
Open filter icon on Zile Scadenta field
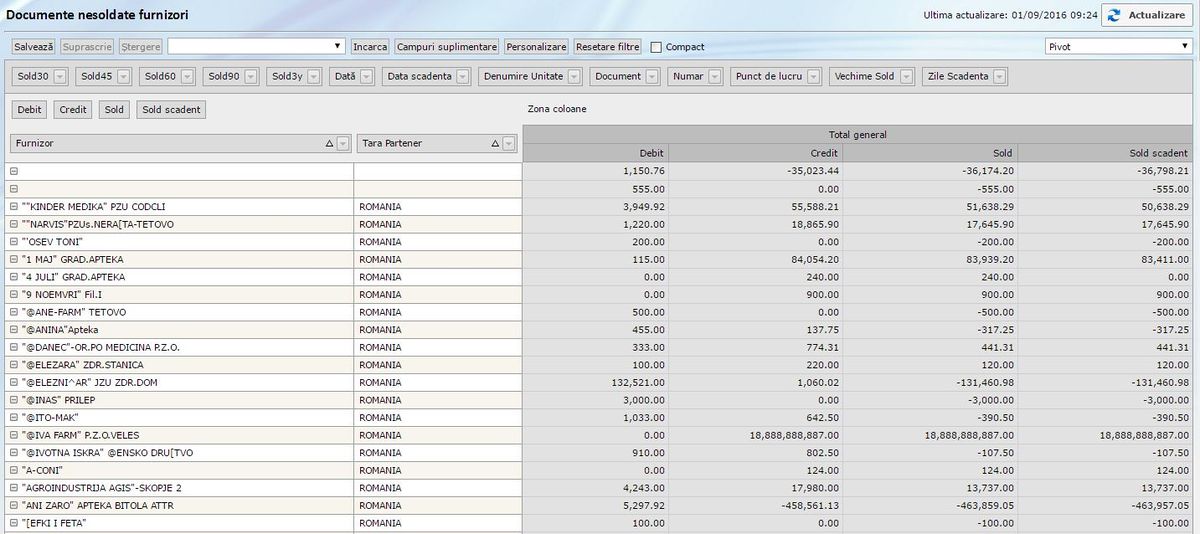tap(998, 76)
